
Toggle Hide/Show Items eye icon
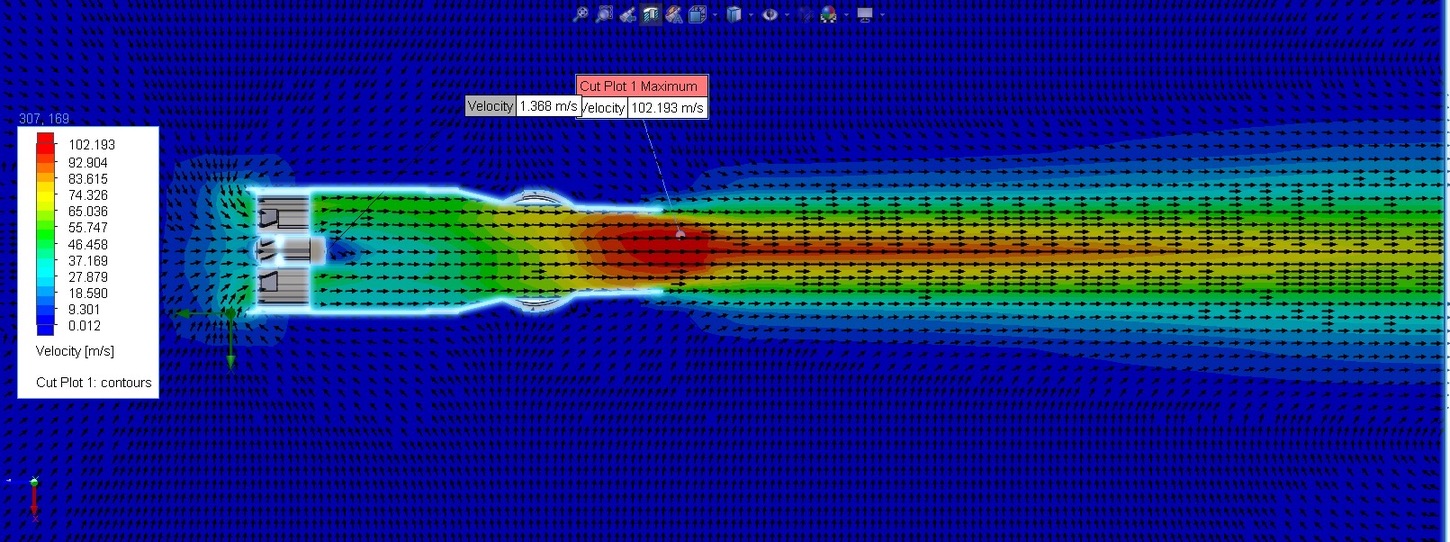(x=770, y=14)
